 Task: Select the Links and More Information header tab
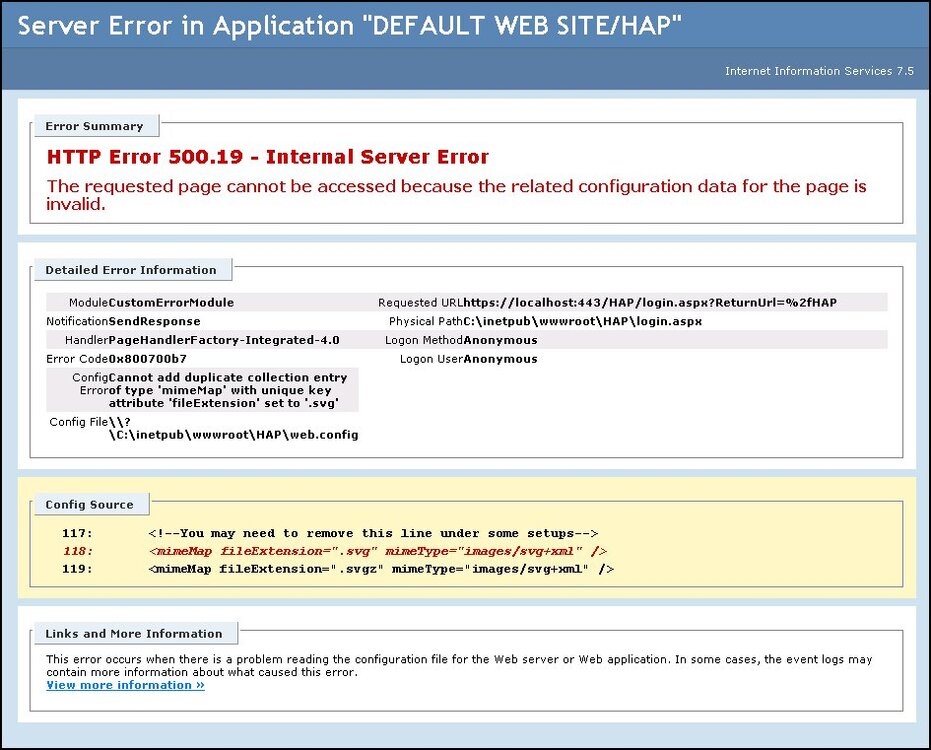click(134, 633)
